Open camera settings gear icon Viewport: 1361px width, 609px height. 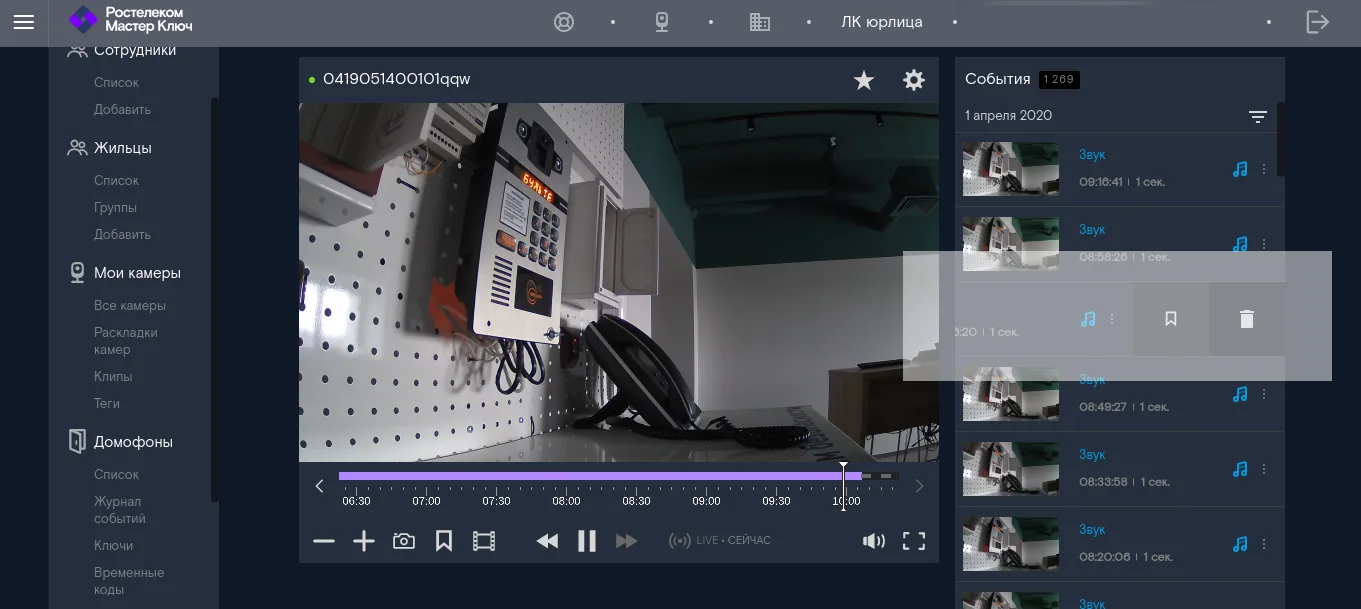914,80
